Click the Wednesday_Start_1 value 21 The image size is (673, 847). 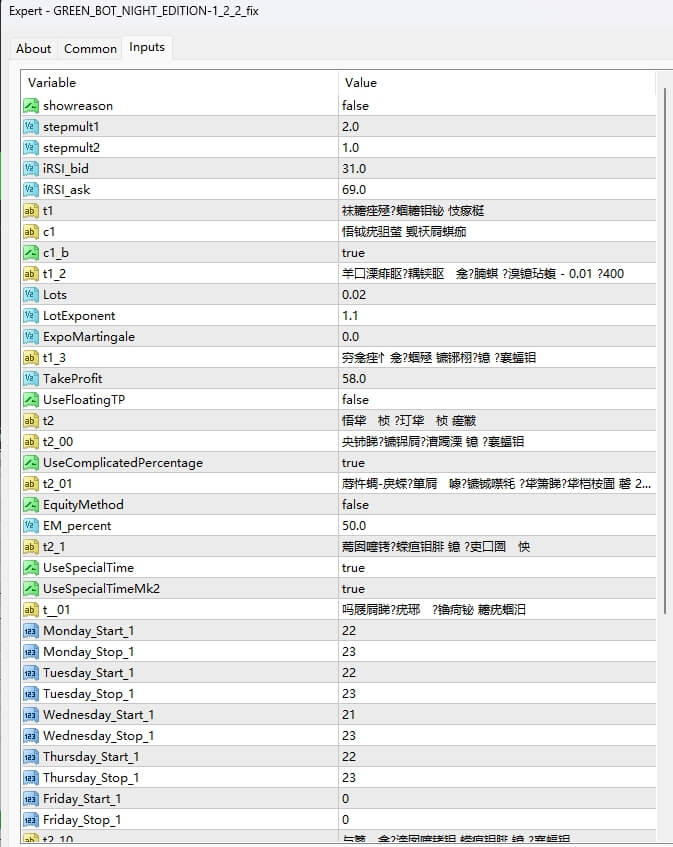coord(349,715)
